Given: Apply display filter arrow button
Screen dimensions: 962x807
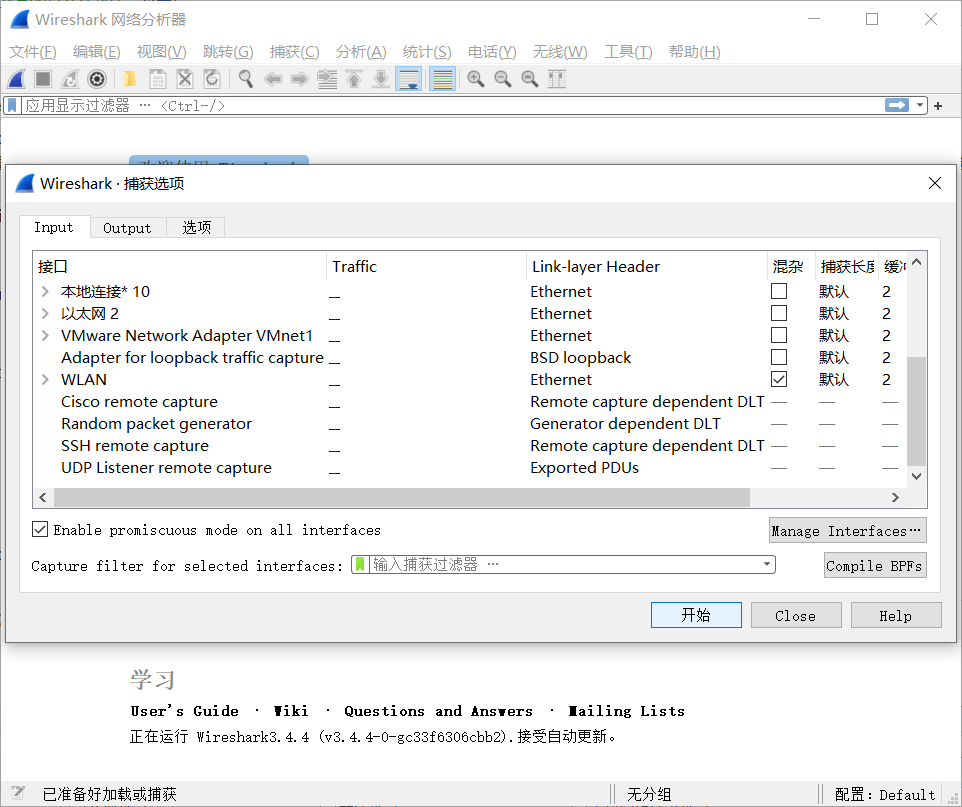Looking at the screenshot, I should tap(897, 106).
